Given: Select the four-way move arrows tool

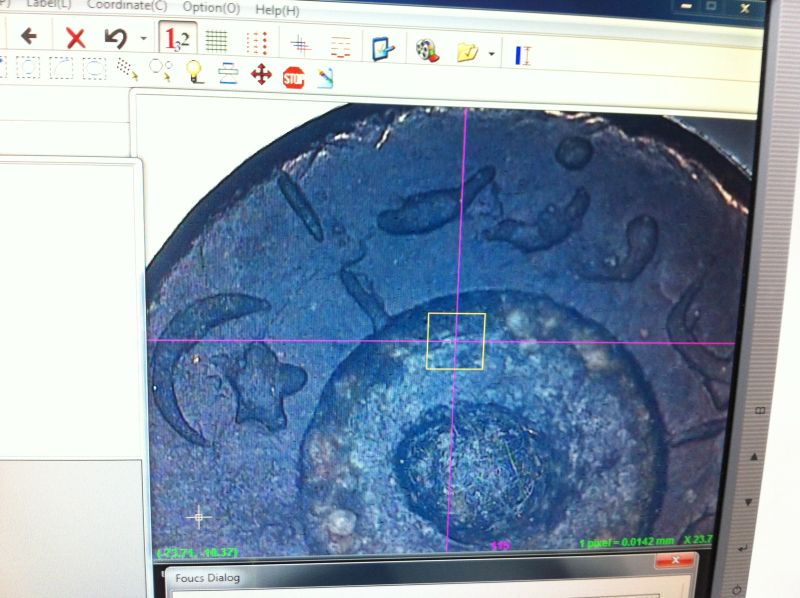Looking at the screenshot, I should (261, 74).
